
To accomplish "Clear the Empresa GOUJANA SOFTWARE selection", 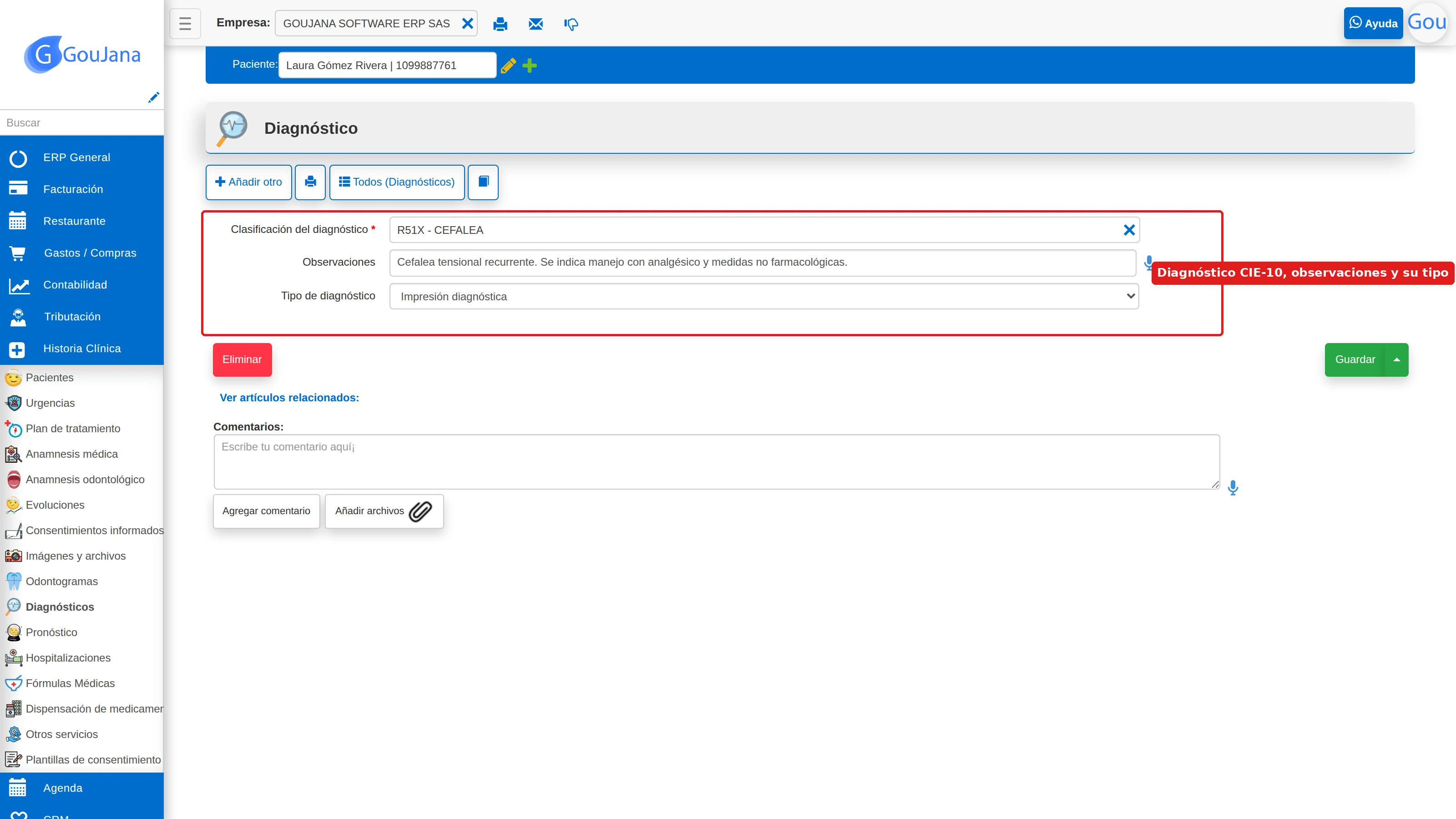I will [x=467, y=24].
